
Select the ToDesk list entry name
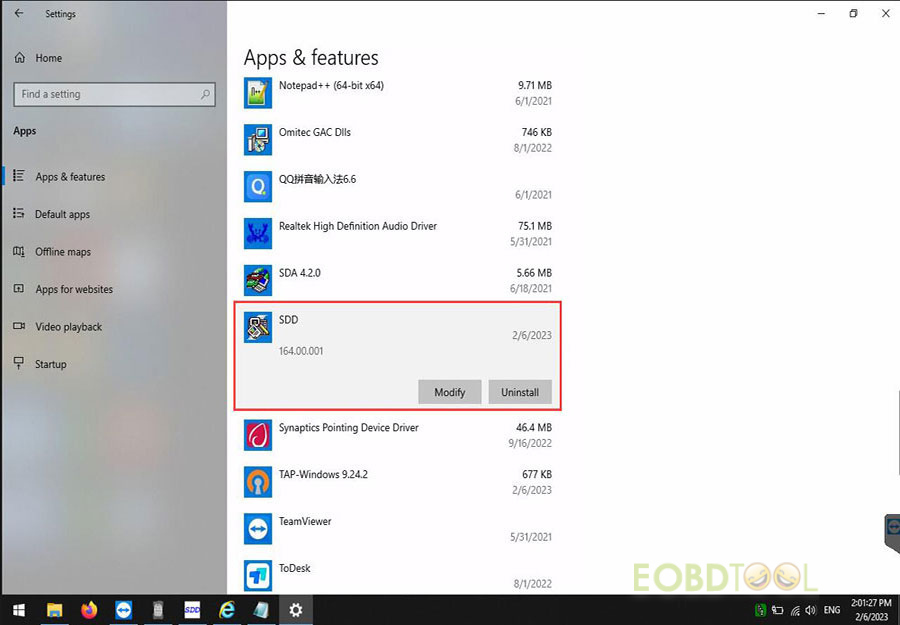coord(294,568)
